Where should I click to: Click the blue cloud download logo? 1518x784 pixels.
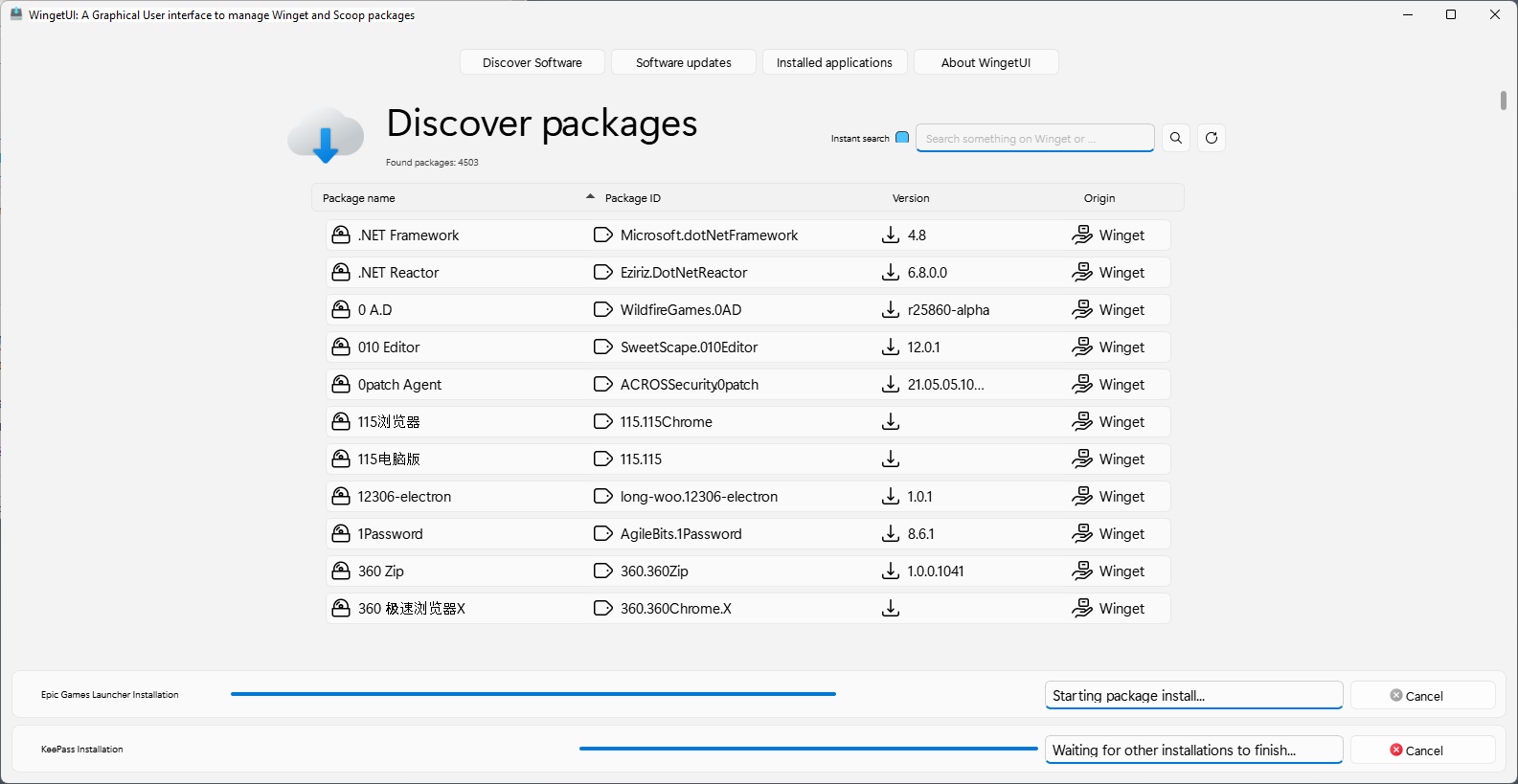coord(326,135)
